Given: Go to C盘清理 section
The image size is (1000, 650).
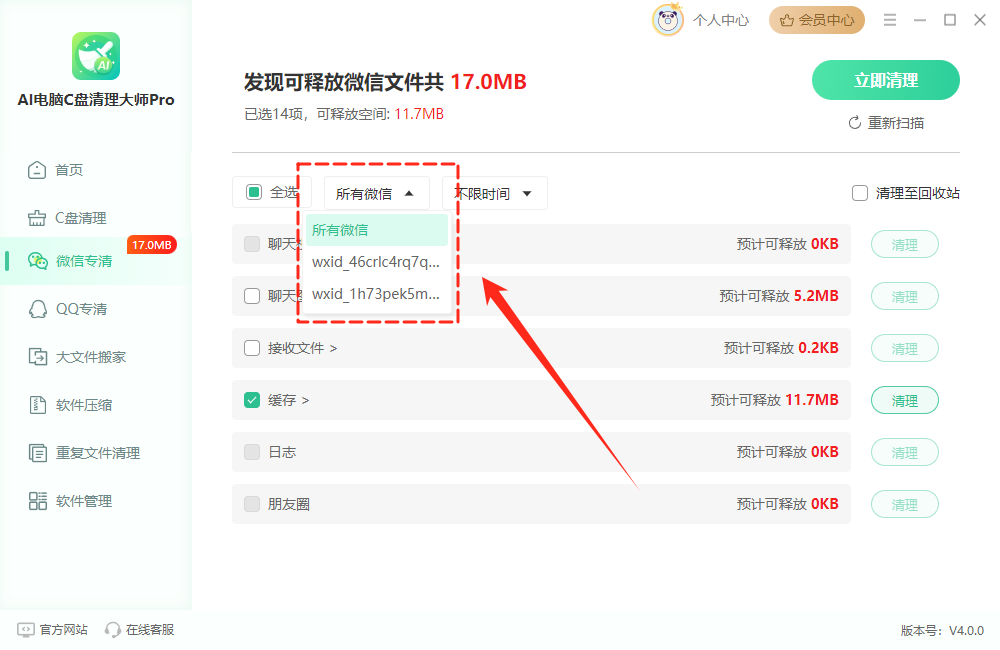Looking at the screenshot, I should click(67, 218).
